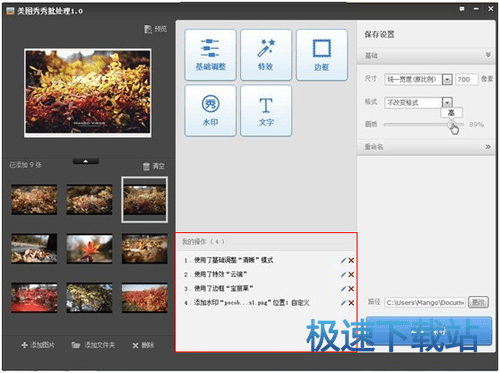Click the 89% quality value
This screenshot has height=373, width=500.
476,125
